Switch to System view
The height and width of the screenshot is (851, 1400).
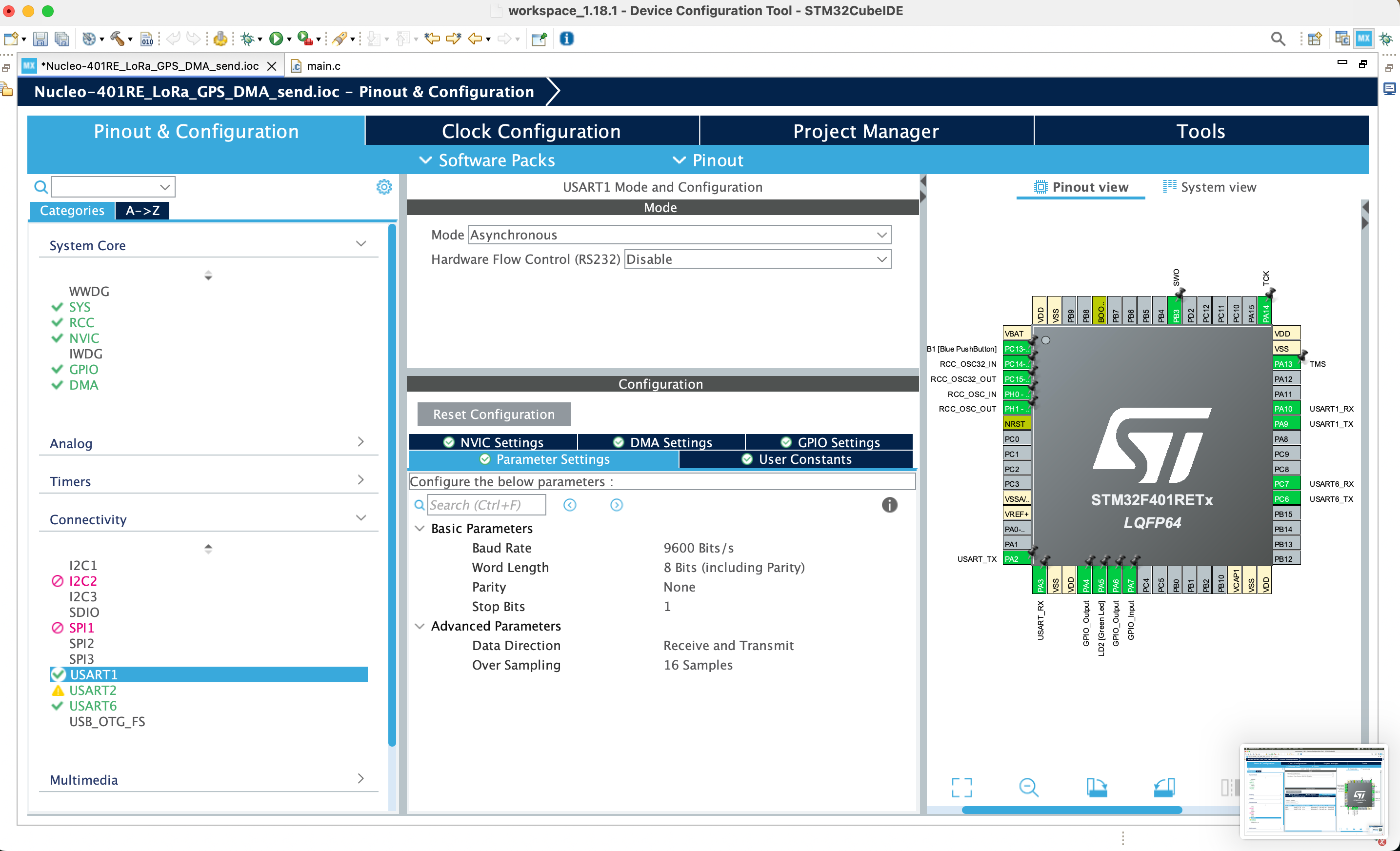click(1210, 187)
